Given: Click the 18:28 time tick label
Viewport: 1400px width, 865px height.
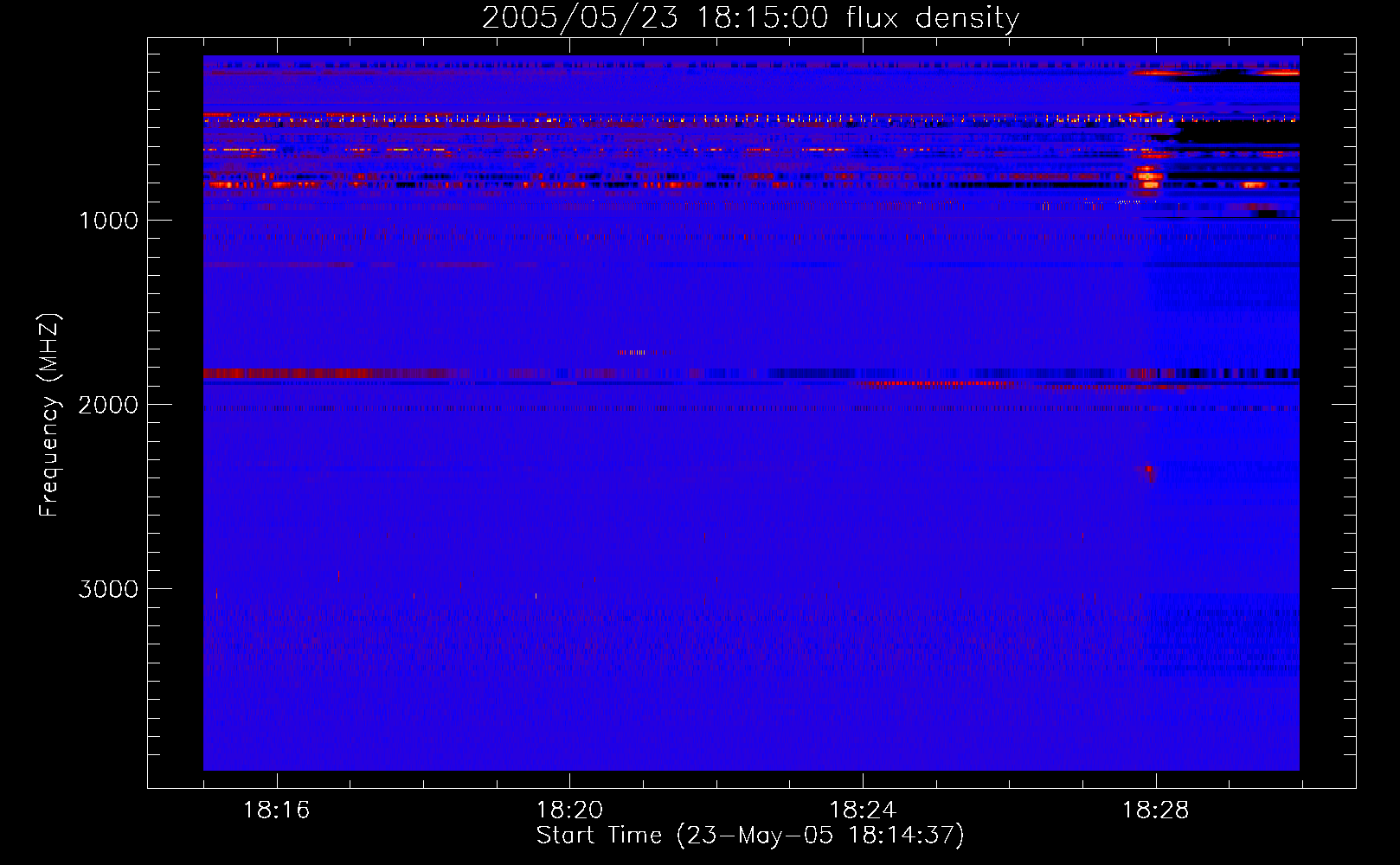Looking at the screenshot, I should (x=1156, y=811).
